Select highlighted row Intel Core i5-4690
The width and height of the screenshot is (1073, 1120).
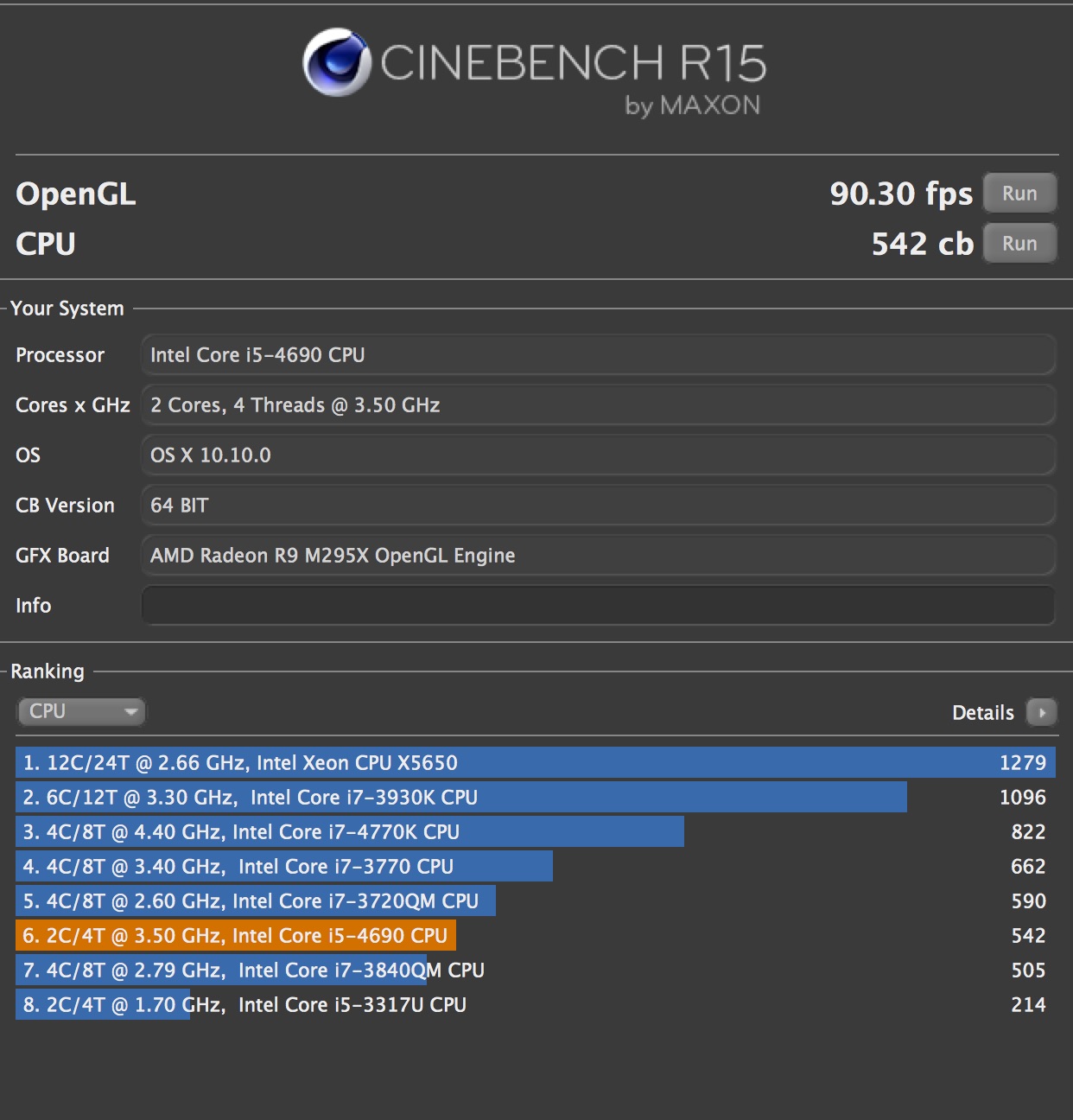click(x=536, y=935)
